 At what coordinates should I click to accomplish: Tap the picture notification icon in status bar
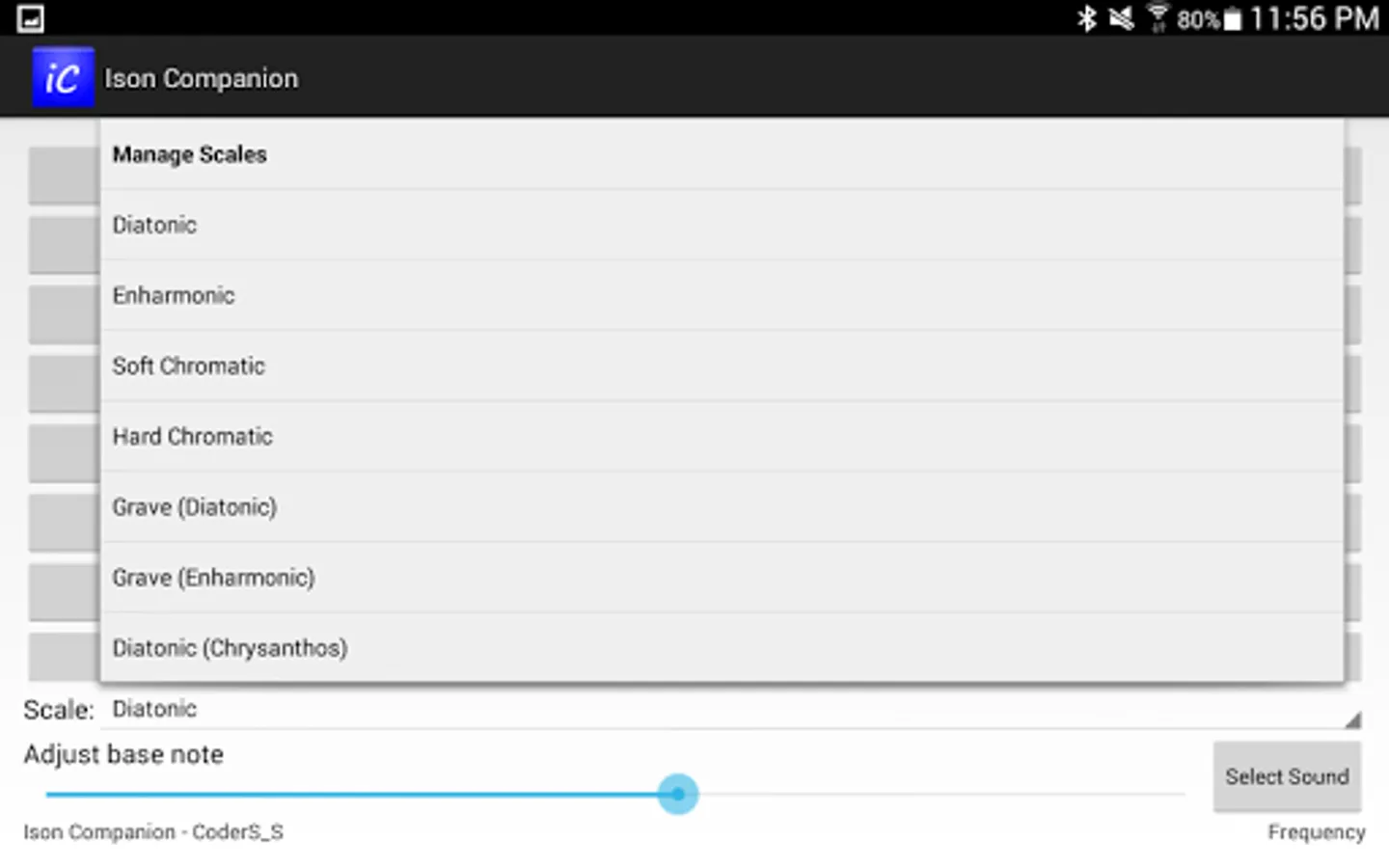31,18
